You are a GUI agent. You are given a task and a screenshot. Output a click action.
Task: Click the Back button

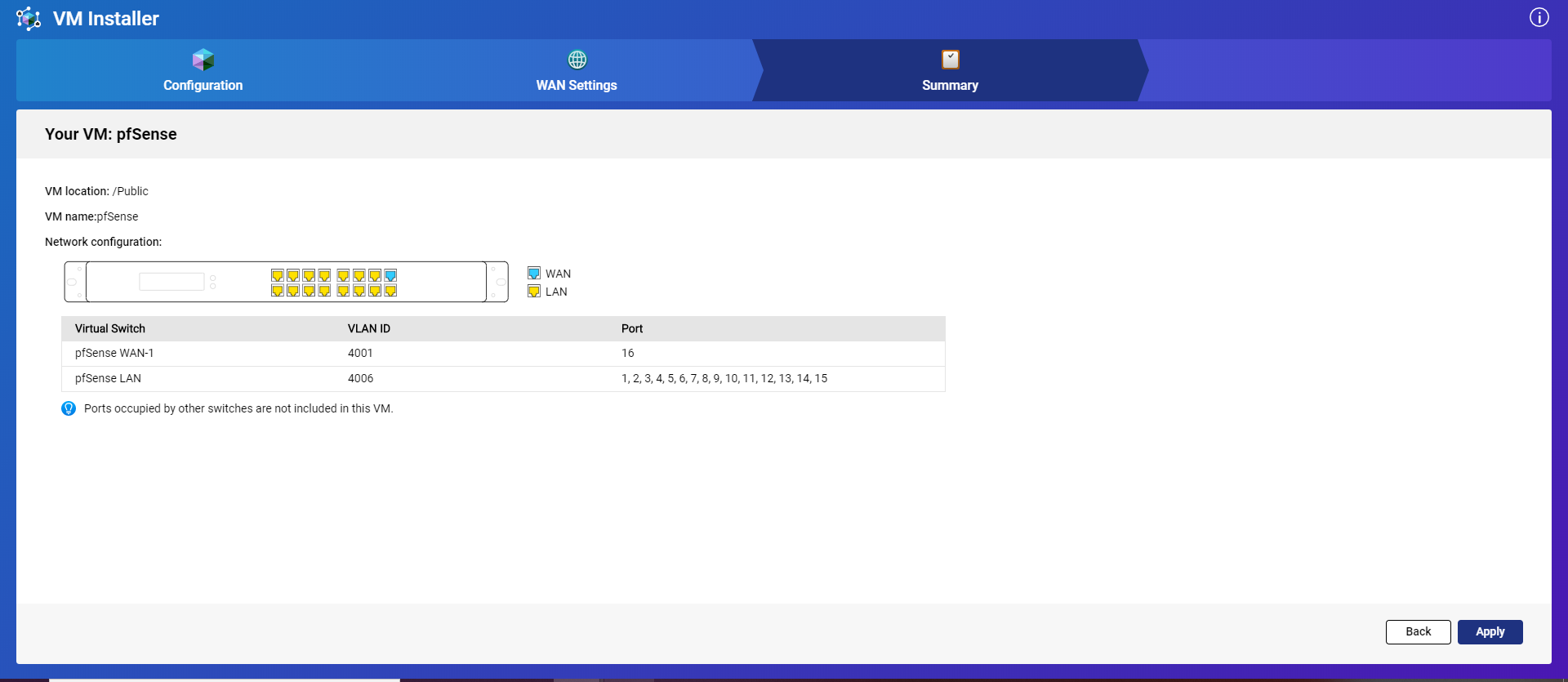[x=1418, y=631]
